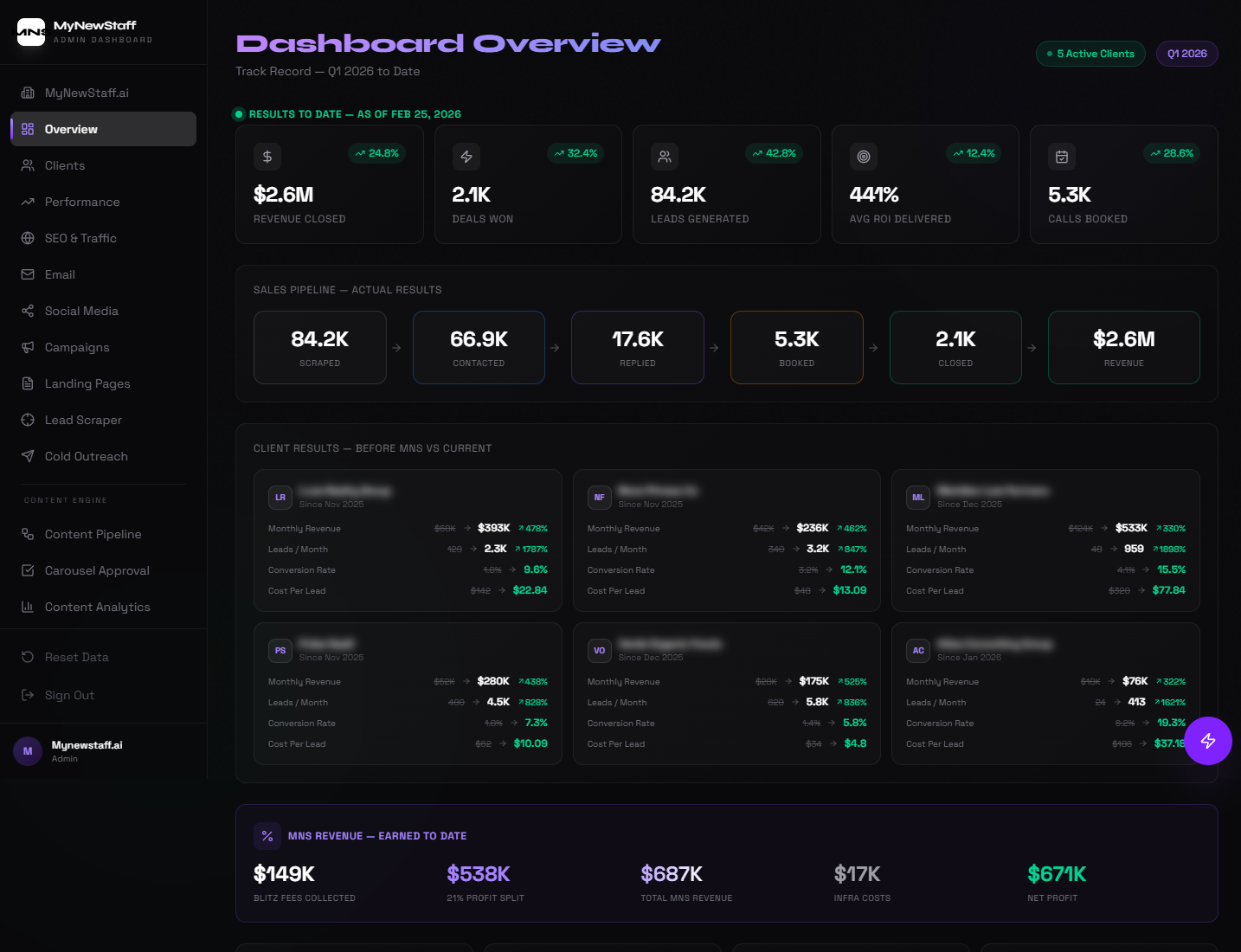This screenshot has height=952, width=1241.
Task: Click the lightning icon on Deals Won card
Action: click(x=466, y=157)
